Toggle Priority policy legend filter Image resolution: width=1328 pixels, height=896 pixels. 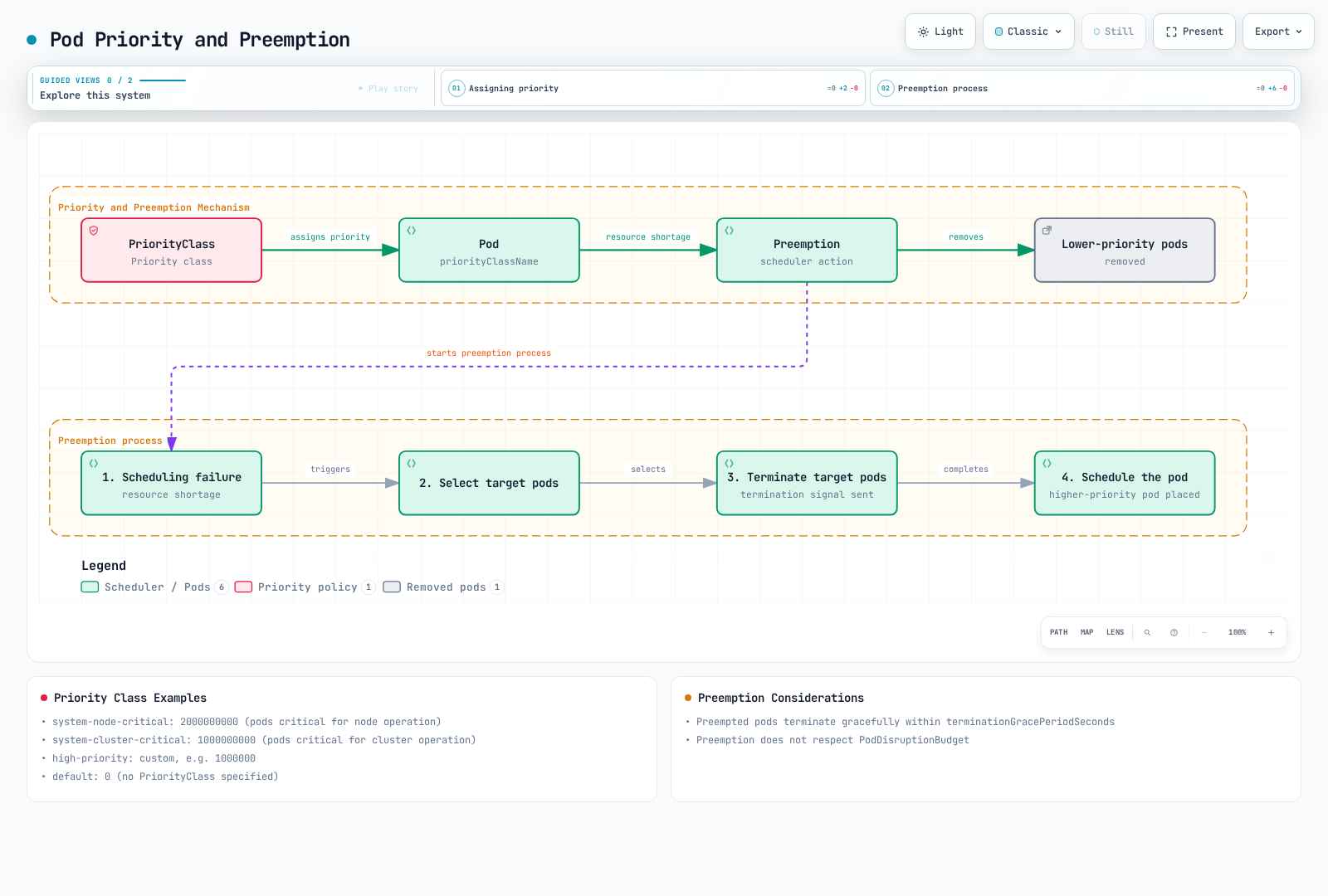[x=305, y=587]
